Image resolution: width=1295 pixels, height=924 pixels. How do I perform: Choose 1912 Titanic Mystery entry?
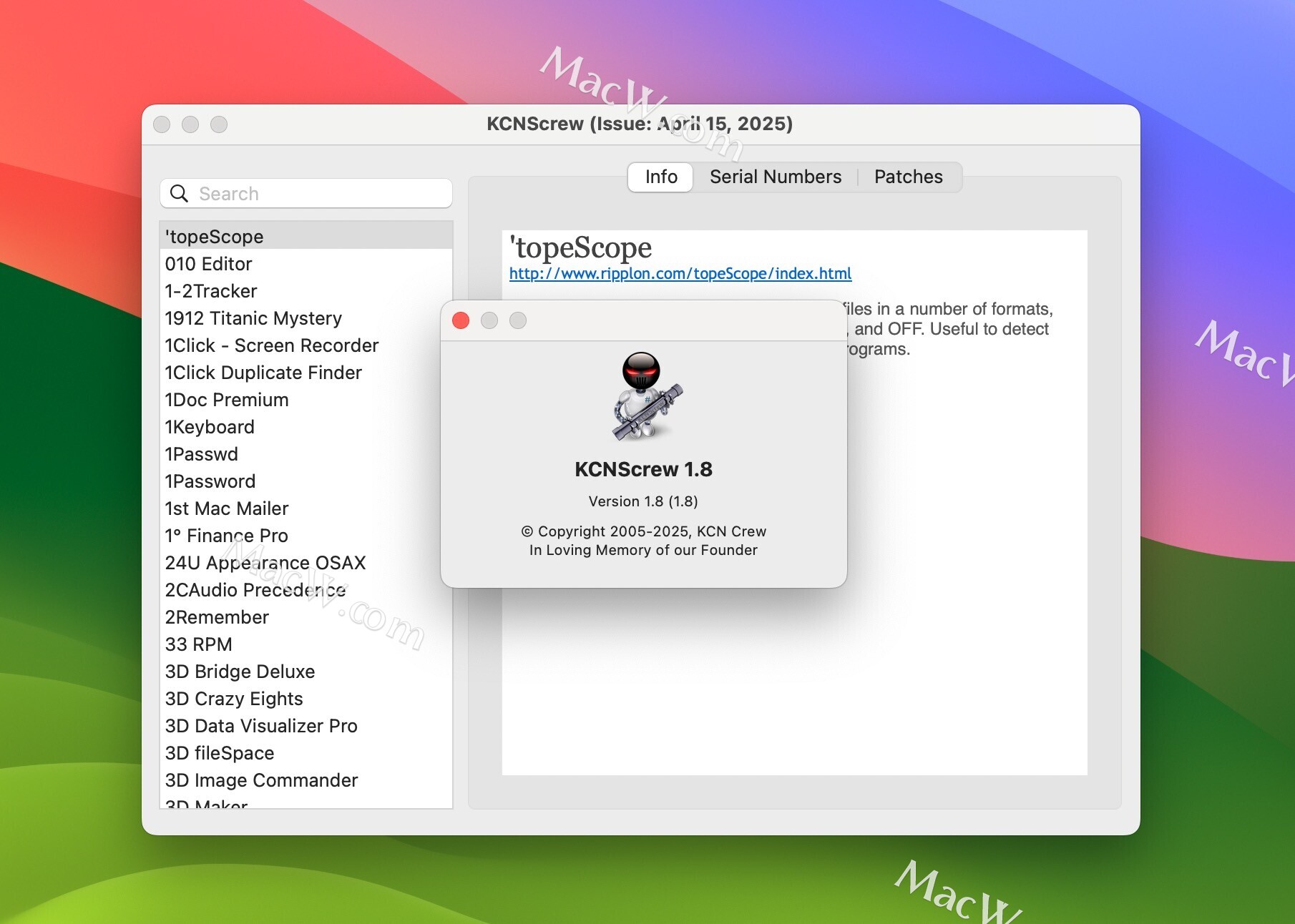pyautogui.click(x=306, y=318)
